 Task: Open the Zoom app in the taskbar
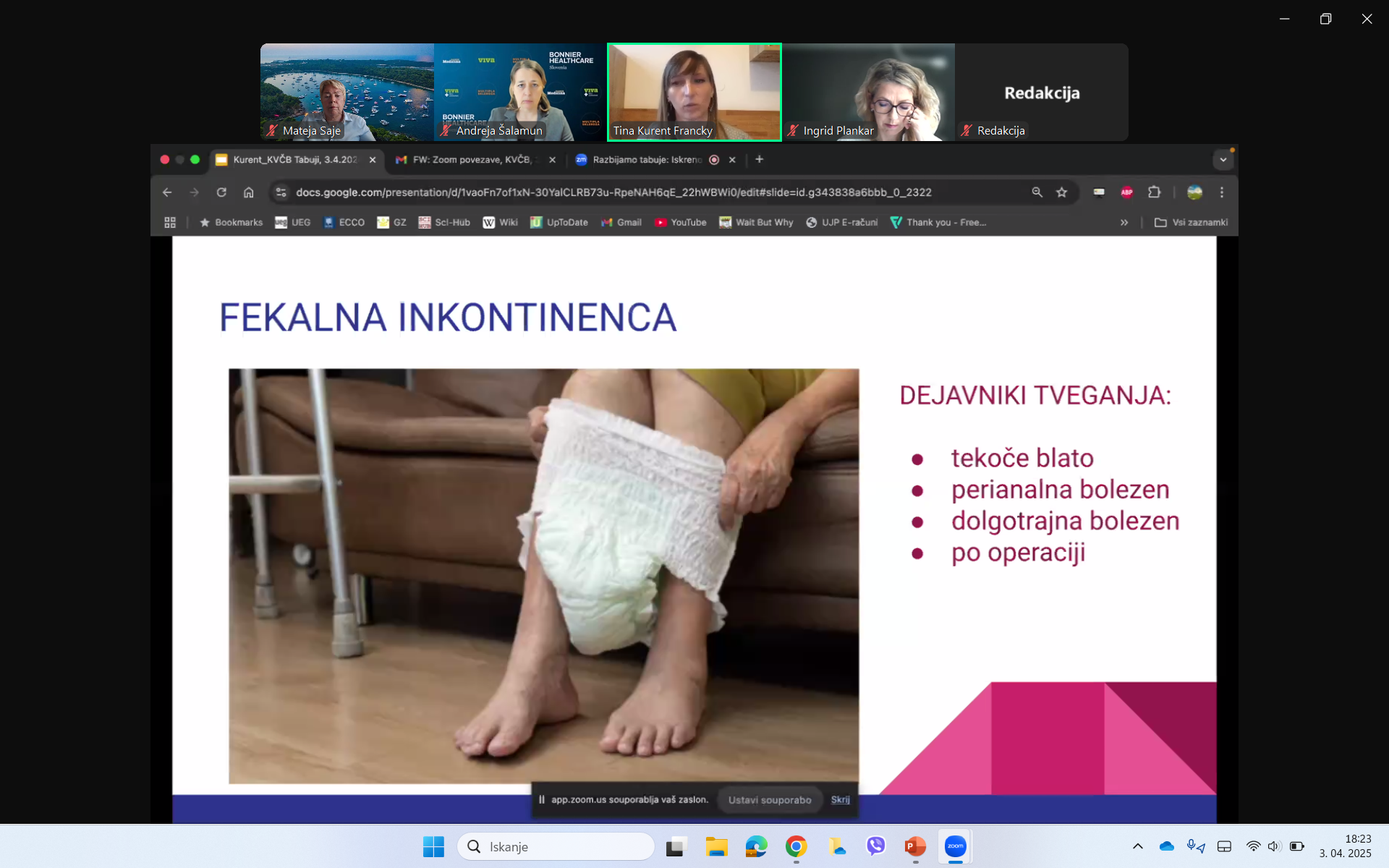[x=955, y=846]
